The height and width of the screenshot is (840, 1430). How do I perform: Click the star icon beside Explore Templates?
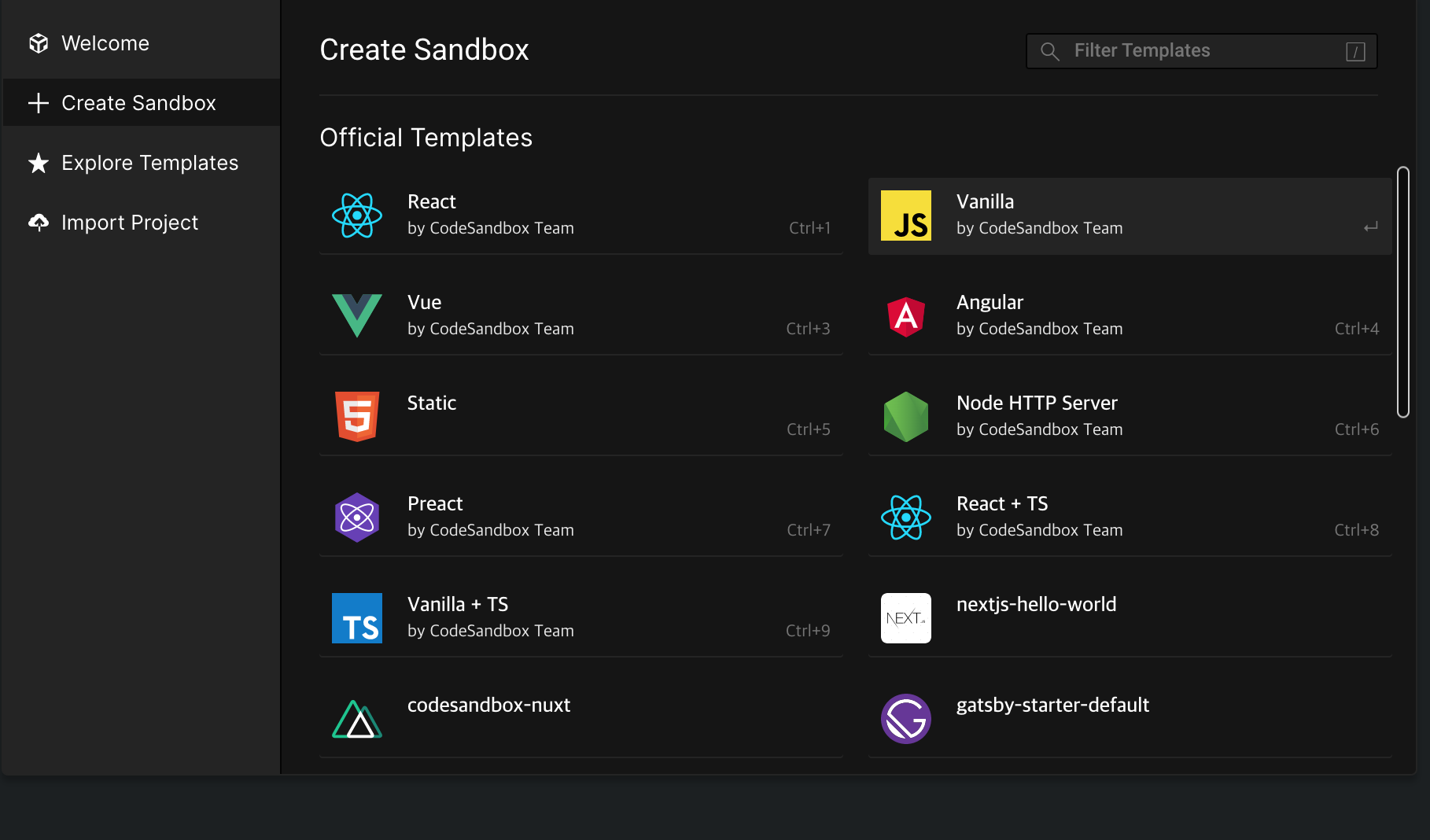[39, 163]
